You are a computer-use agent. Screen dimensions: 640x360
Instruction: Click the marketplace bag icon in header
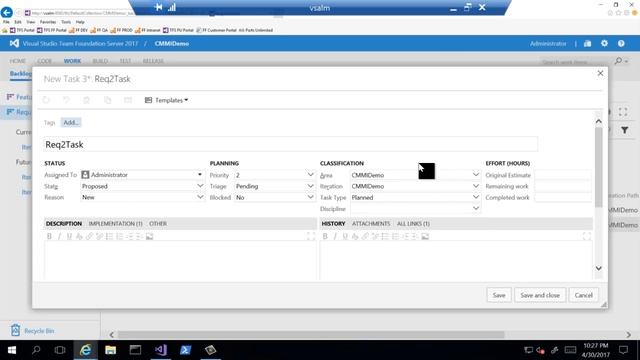587,43
